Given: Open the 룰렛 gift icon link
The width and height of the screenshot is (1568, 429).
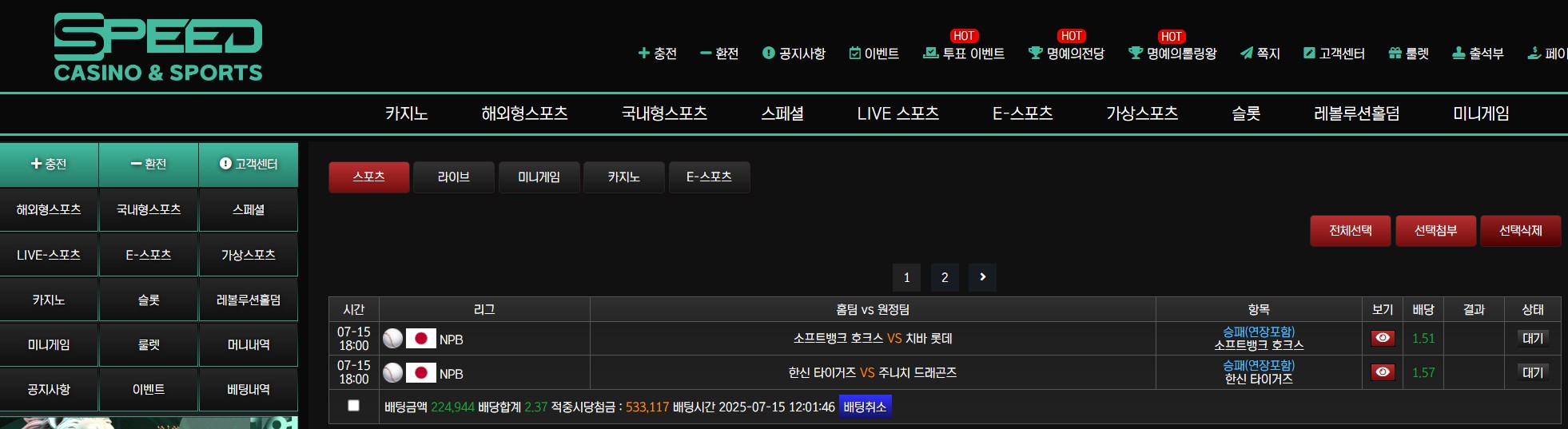Looking at the screenshot, I should pos(1408,54).
